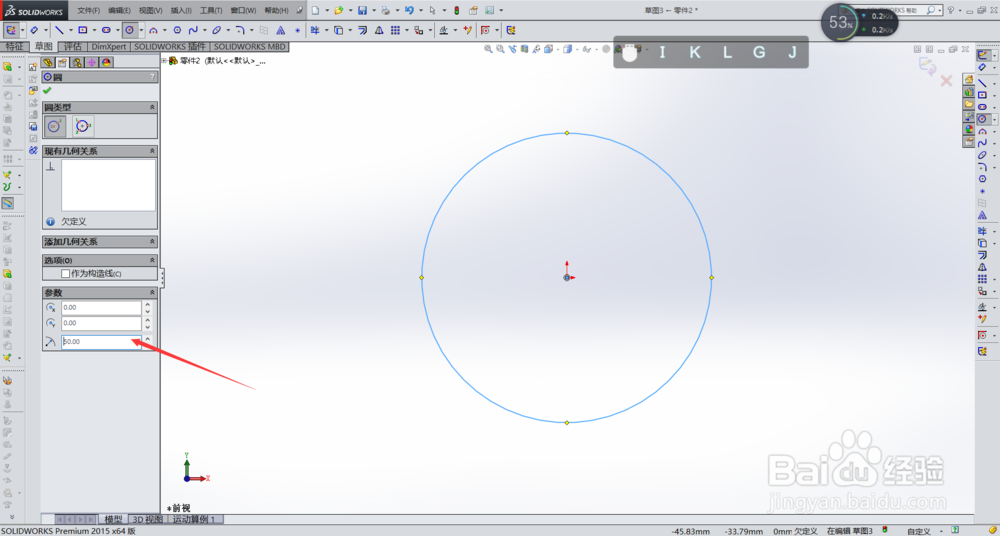Switch to the SOLIDWORKS MBD tab
1000x536 pixels.
(x=249, y=47)
